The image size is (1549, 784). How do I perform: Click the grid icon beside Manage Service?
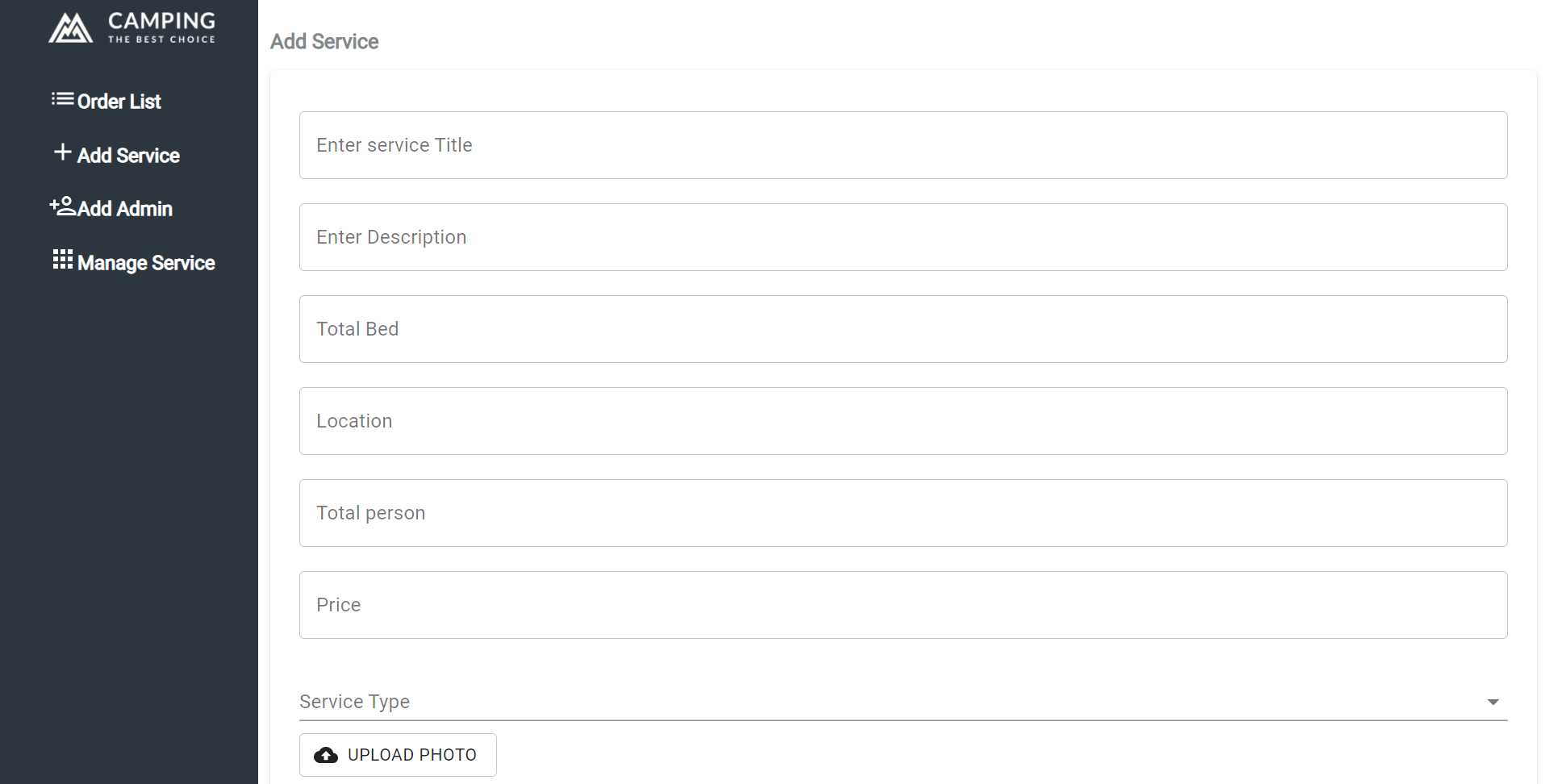point(62,259)
